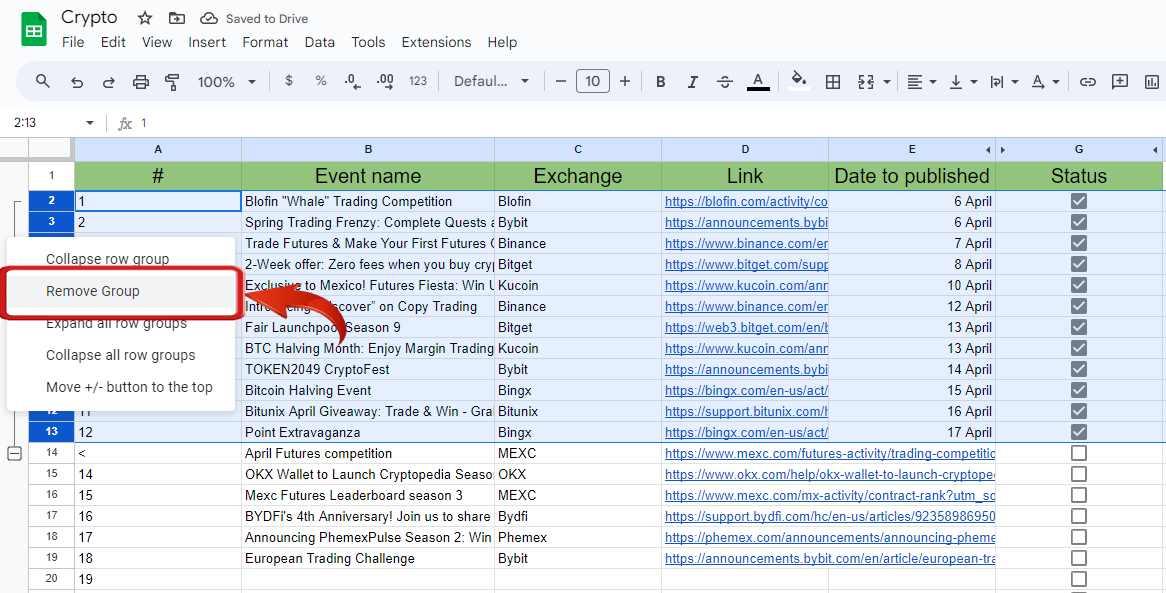Open the fill color picker

(799, 80)
